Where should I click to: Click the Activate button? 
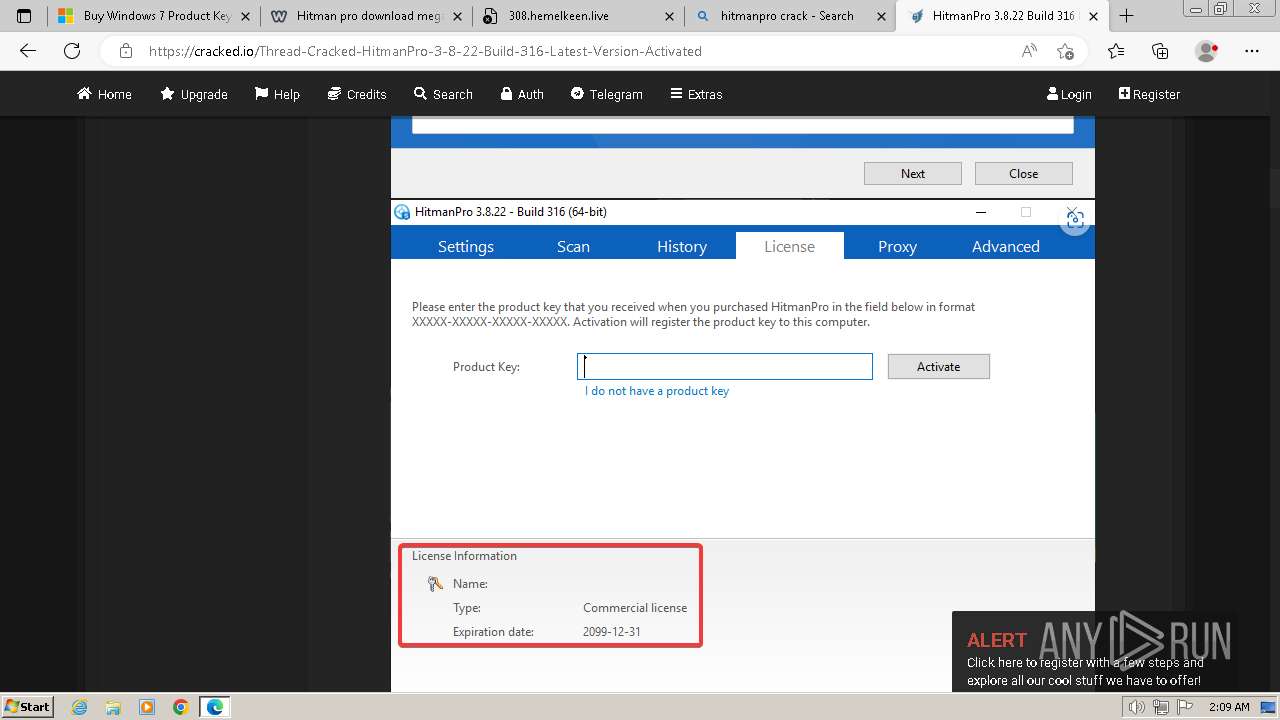click(939, 366)
